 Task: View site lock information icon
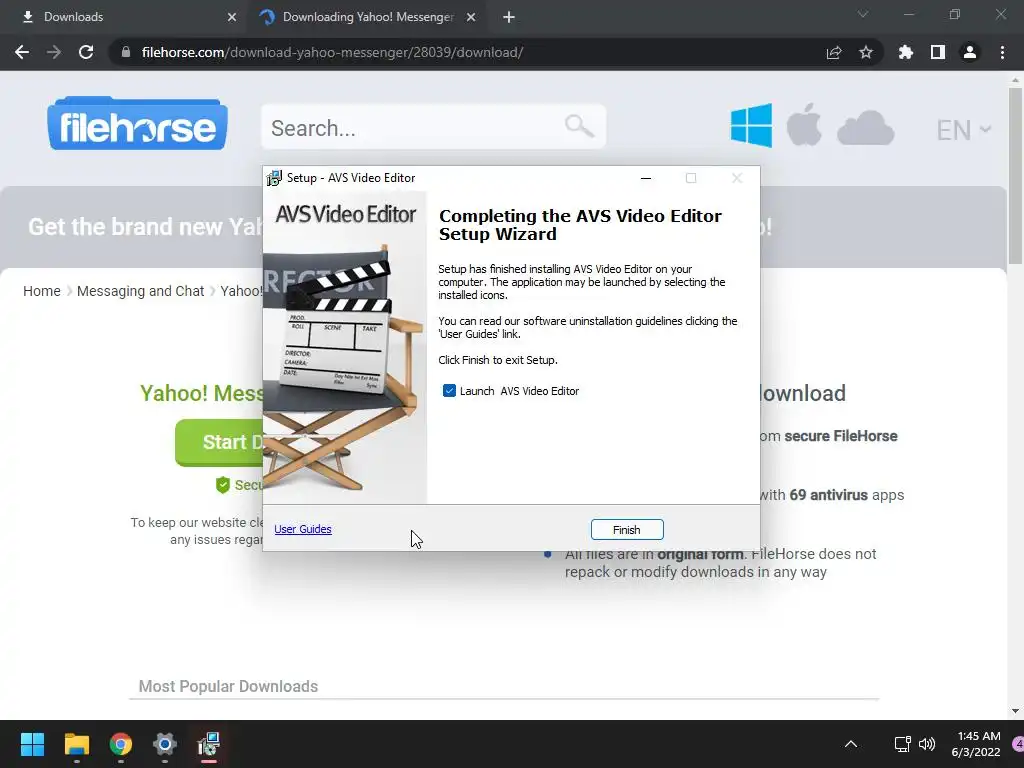[126, 52]
